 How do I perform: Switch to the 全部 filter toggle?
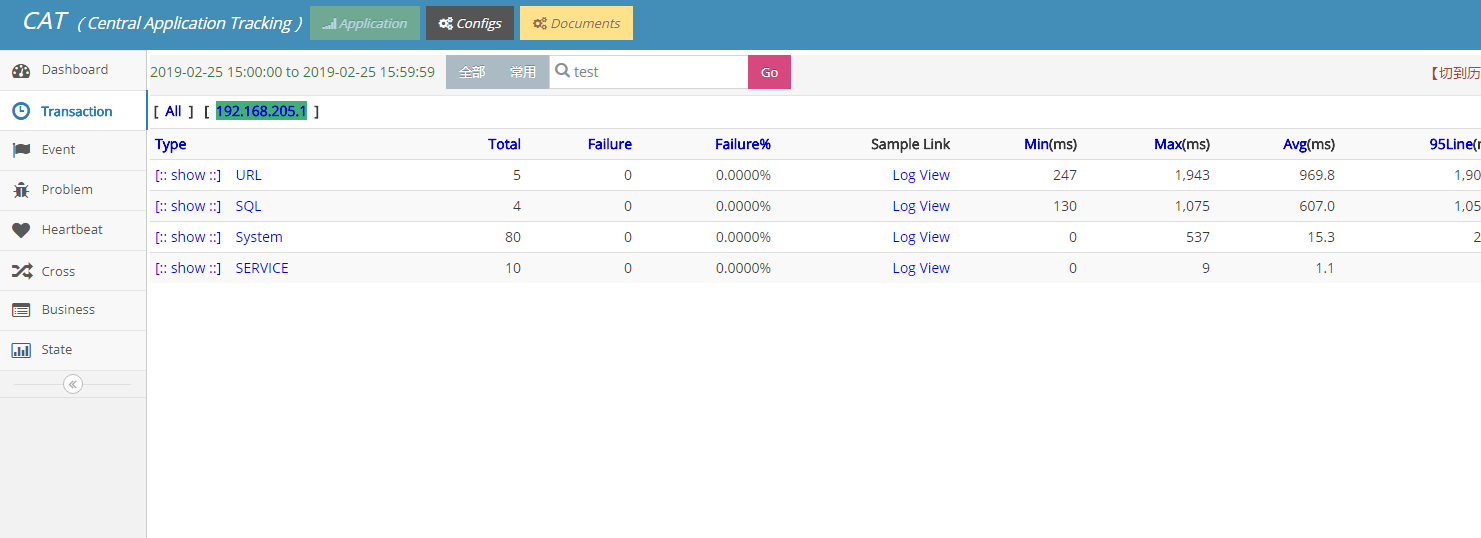(472, 72)
